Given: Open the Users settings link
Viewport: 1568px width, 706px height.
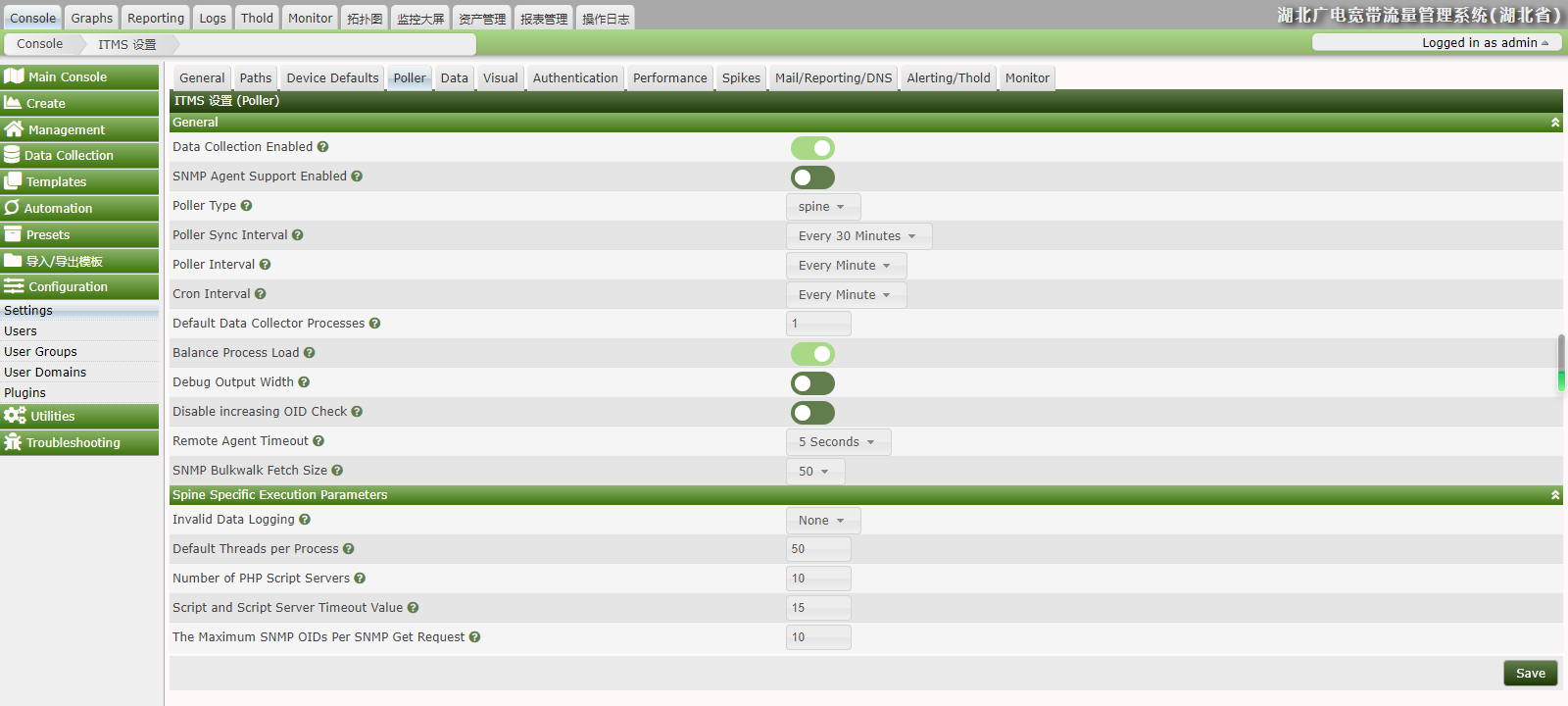Looking at the screenshot, I should tap(21, 331).
